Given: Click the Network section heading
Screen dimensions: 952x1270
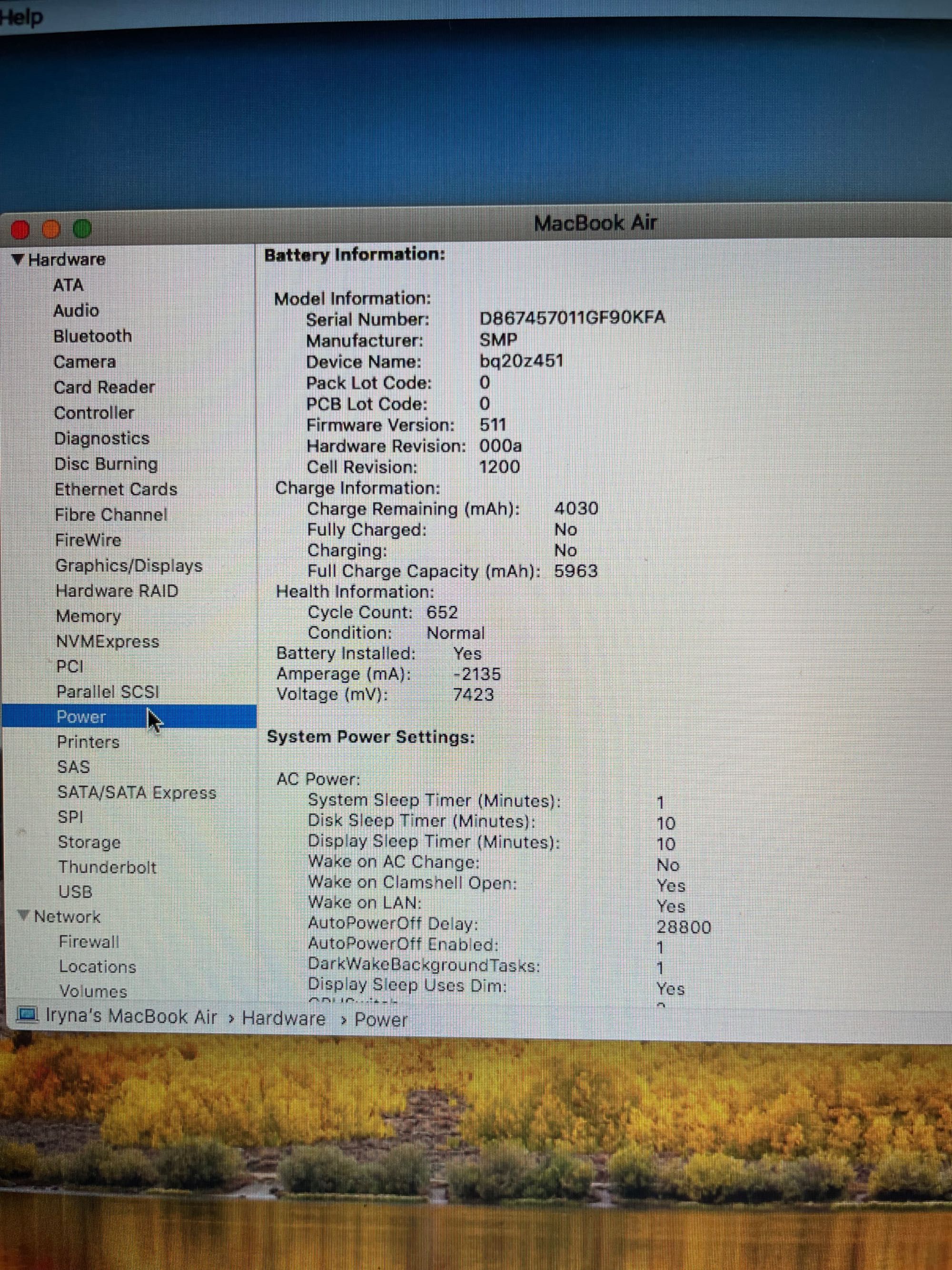Looking at the screenshot, I should point(67,916).
